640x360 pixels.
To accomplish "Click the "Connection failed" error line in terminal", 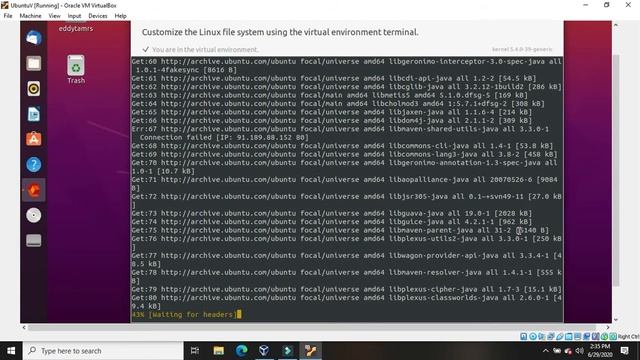I will click(x=224, y=138).
